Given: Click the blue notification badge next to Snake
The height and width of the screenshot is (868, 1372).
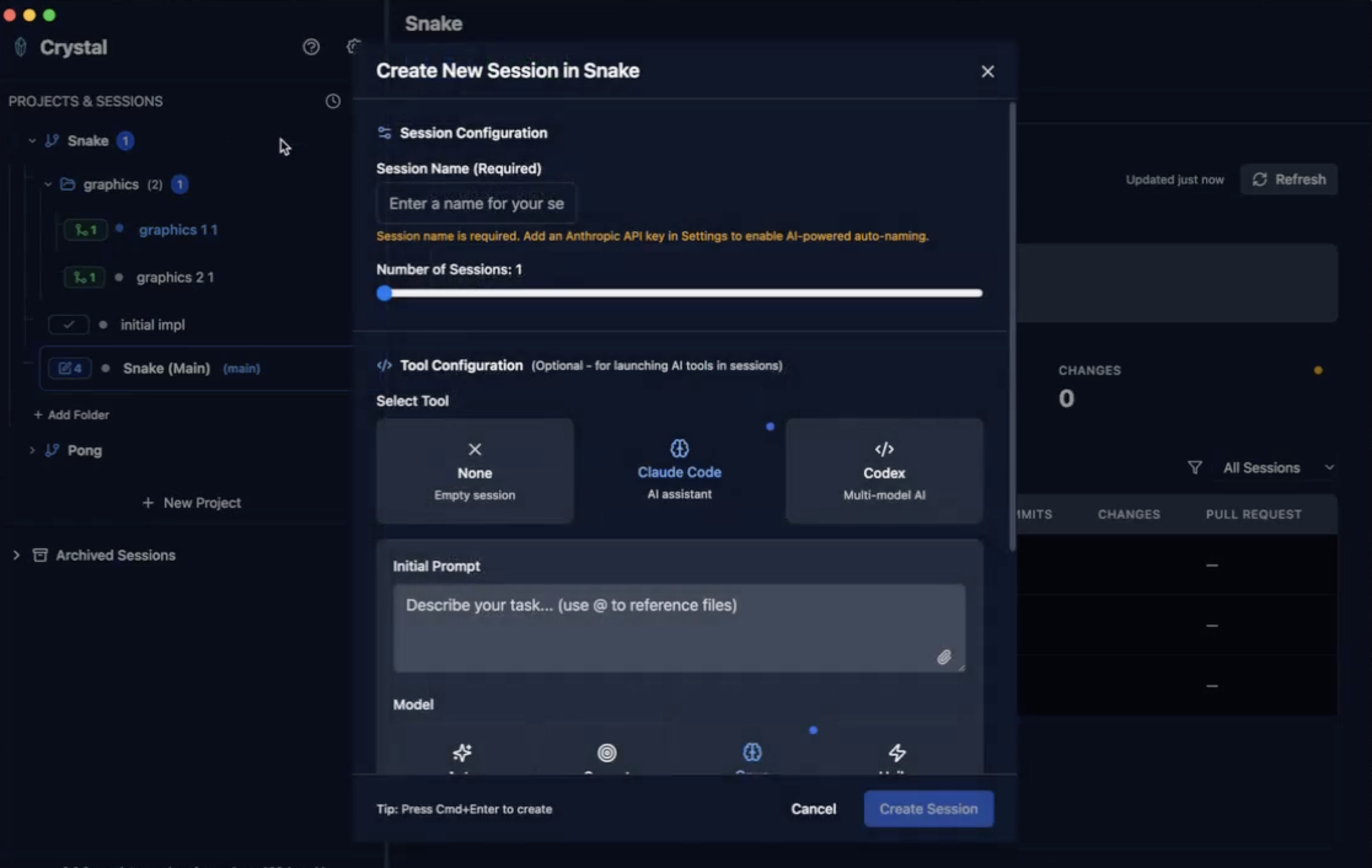Looking at the screenshot, I should pos(125,141).
